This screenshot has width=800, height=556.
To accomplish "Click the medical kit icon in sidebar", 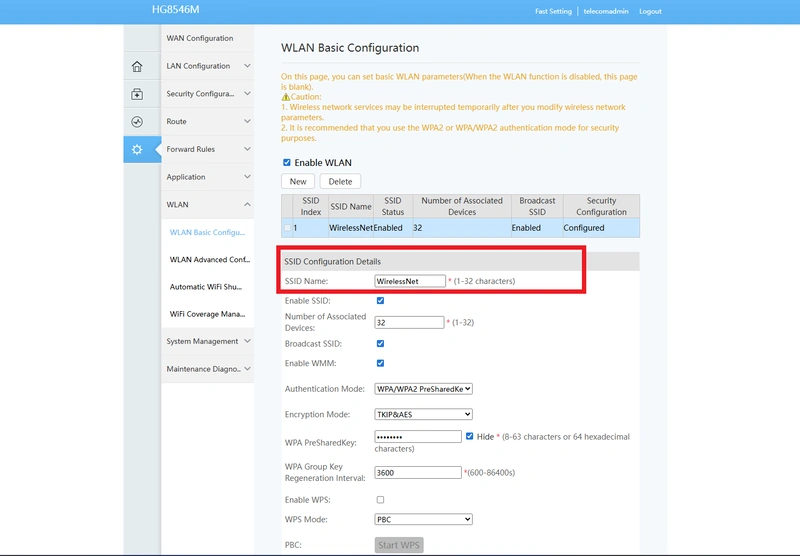I will coord(137,94).
